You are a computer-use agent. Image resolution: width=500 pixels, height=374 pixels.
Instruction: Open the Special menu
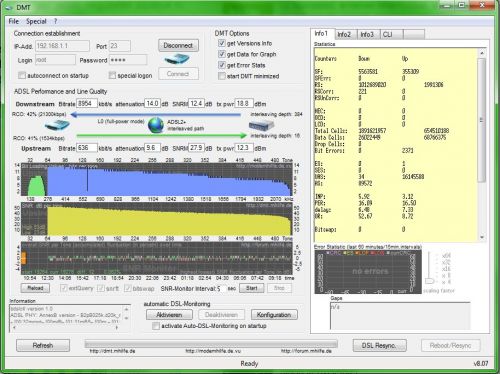(x=36, y=21)
